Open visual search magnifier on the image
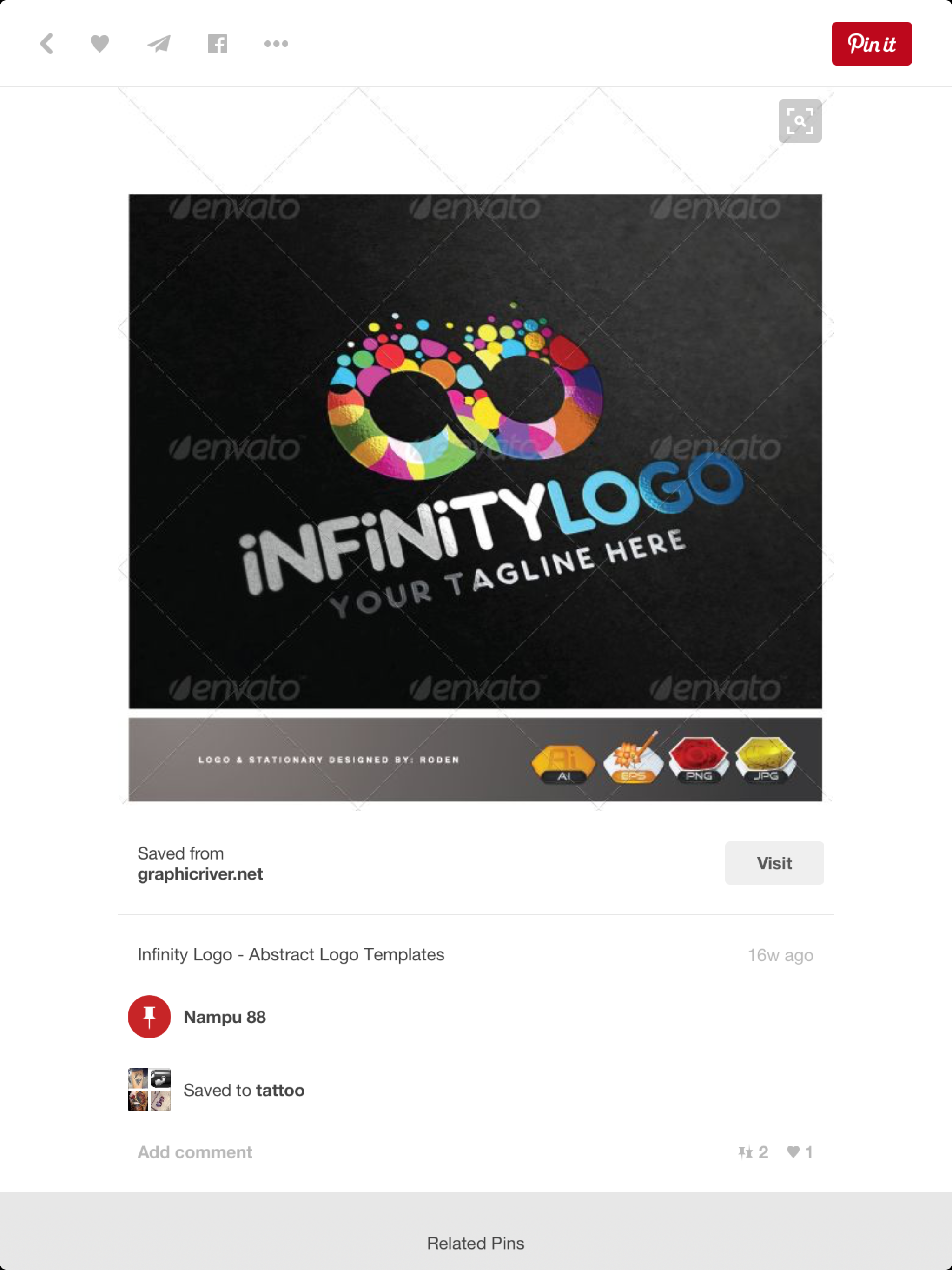Image resolution: width=952 pixels, height=1270 pixels. tap(800, 121)
